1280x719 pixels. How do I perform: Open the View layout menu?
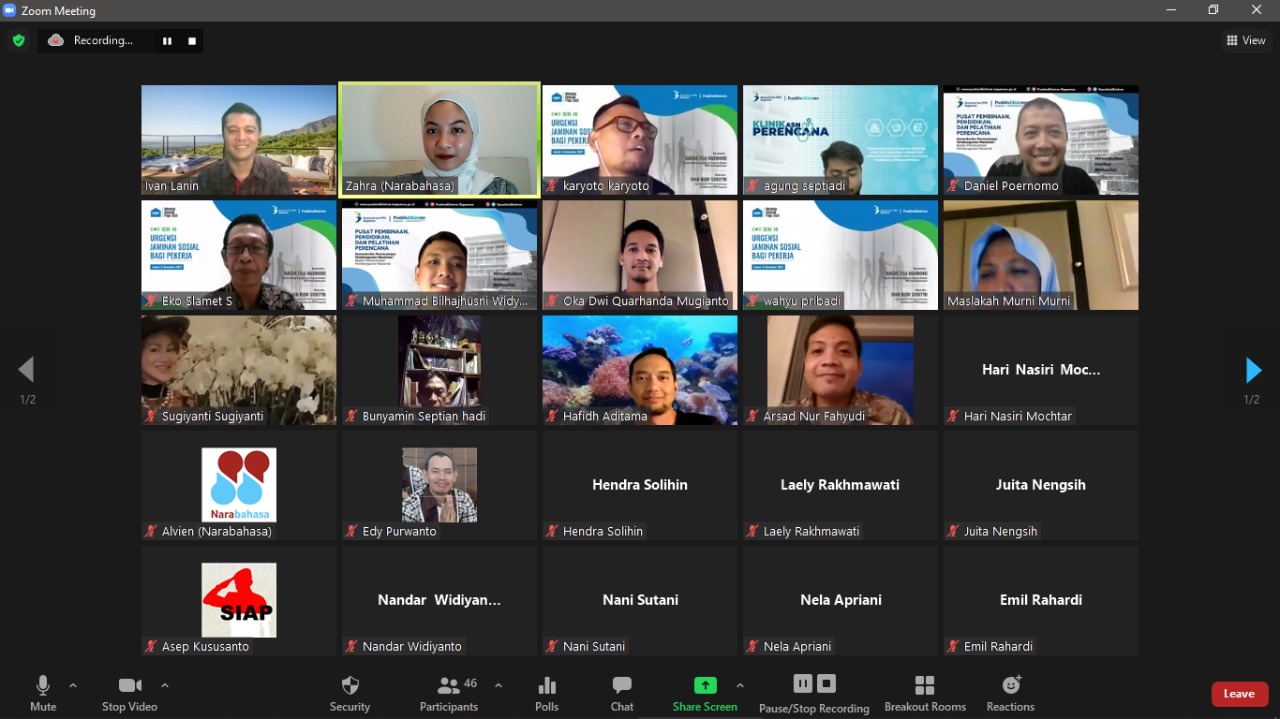tap(1246, 41)
